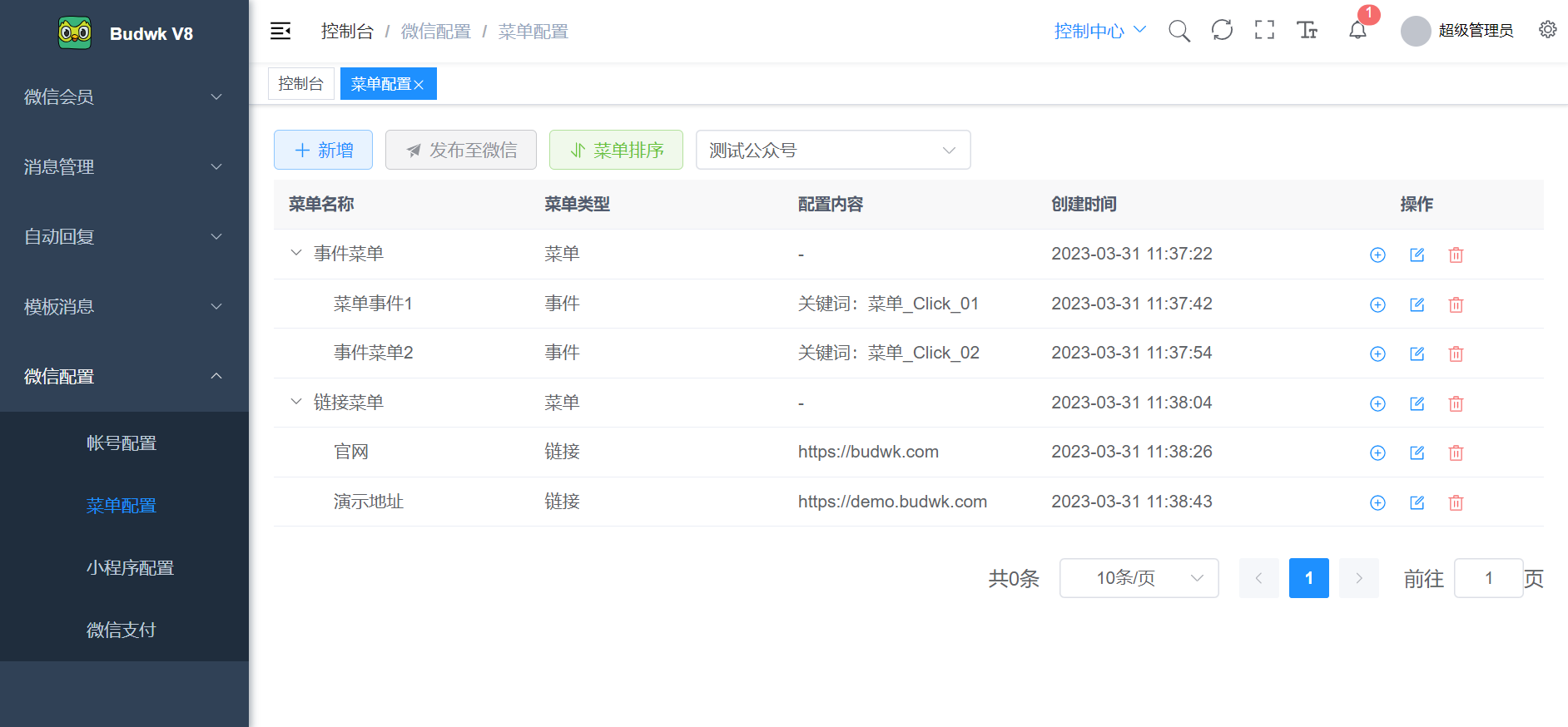Edit the 菜单事件1 row
Image resolution: width=1568 pixels, height=727 pixels.
[1417, 304]
